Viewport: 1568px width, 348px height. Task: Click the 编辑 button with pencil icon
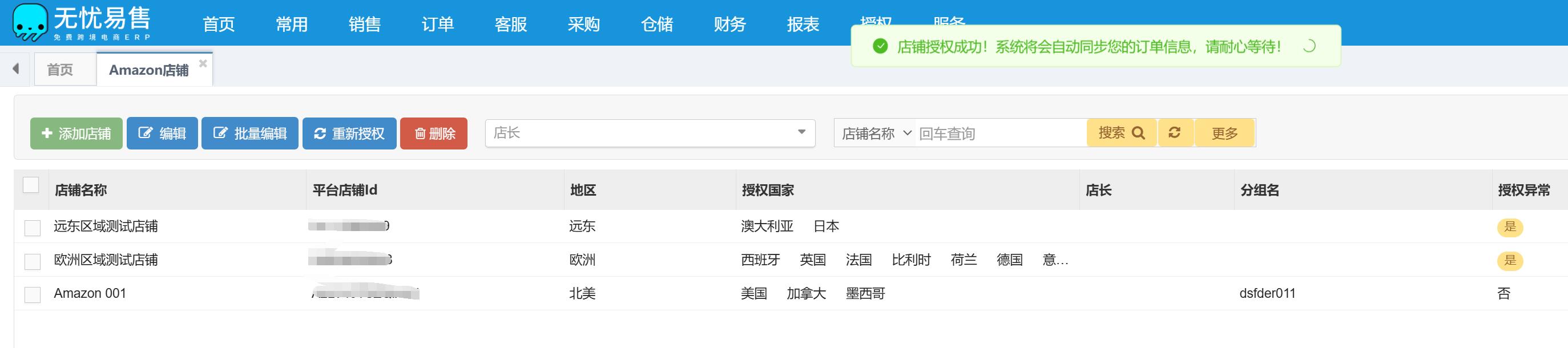click(x=162, y=133)
